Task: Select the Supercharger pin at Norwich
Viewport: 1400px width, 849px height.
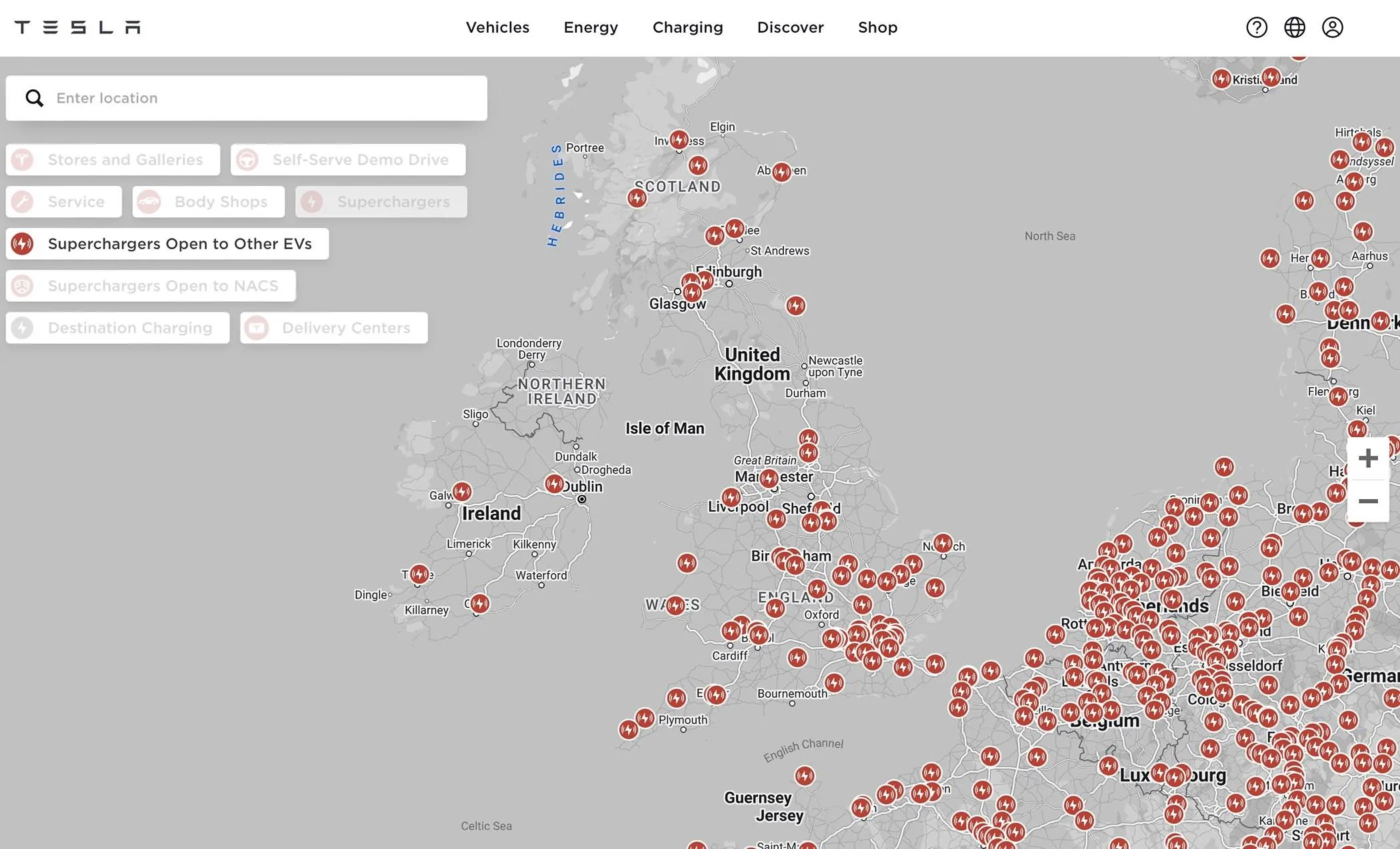Action: [943, 543]
